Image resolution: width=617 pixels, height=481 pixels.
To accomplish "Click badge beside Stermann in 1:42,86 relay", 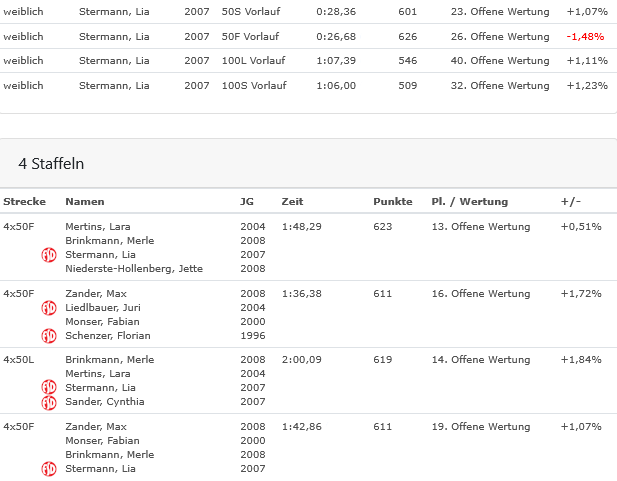I will point(48,469).
